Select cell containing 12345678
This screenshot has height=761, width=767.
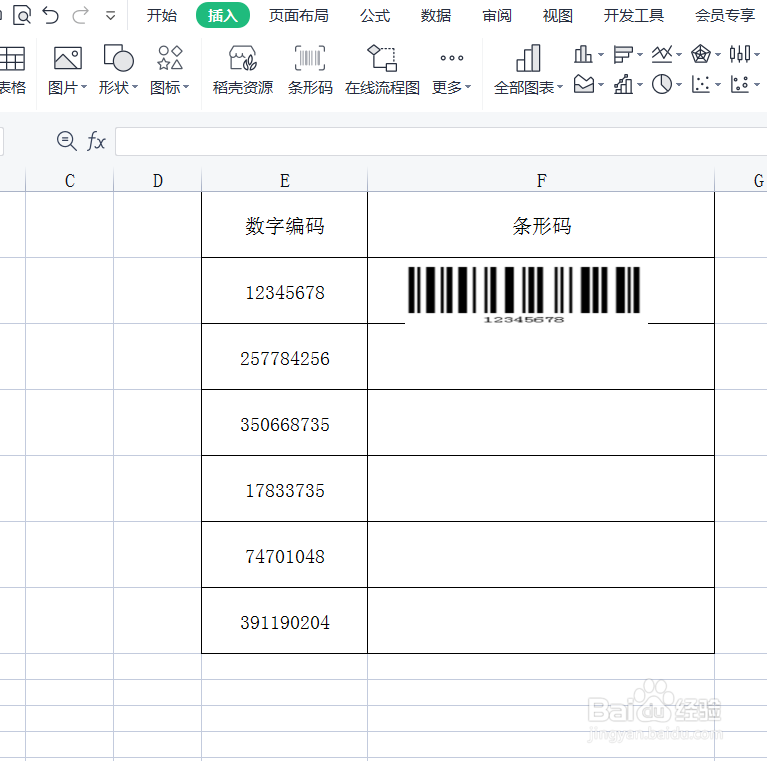click(285, 291)
